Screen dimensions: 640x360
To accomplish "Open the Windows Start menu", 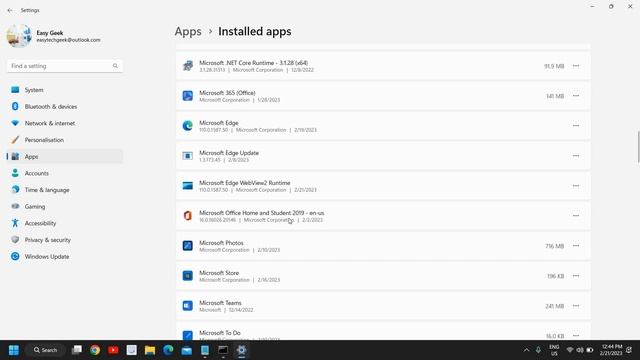I will [14, 350].
